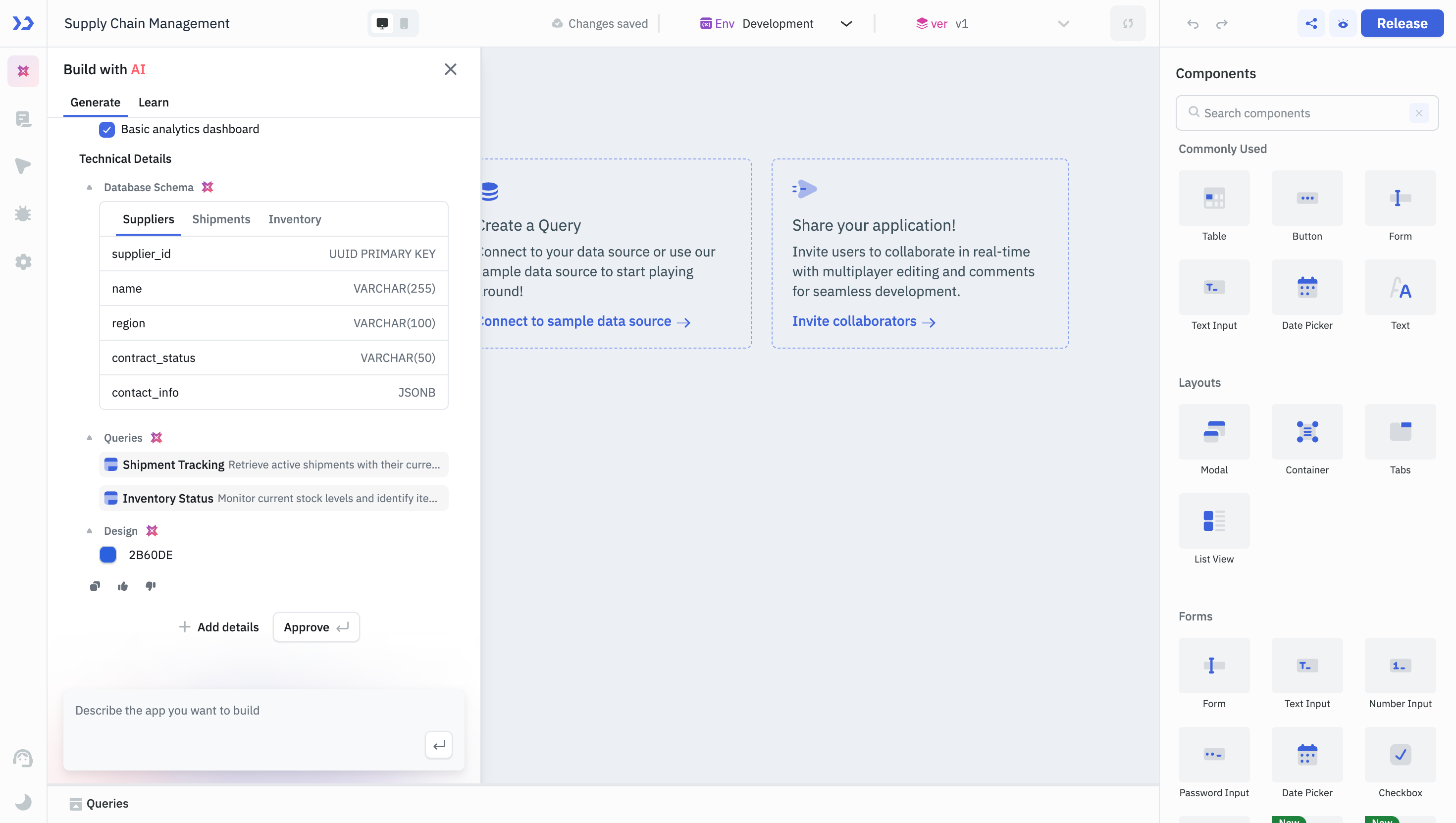Click the Approve button
The height and width of the screenshot is (823, 1456).
click(314, 627)
